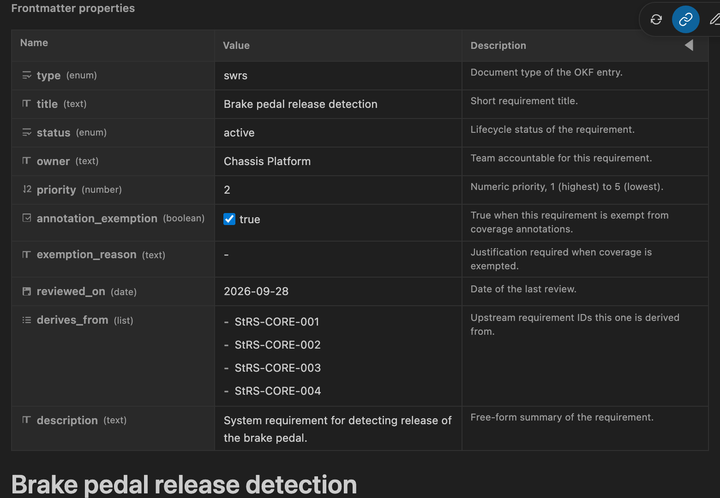Click the 'reviewed_on' property name
Viewport: 720px width, 498px height.
click(71, 291)
